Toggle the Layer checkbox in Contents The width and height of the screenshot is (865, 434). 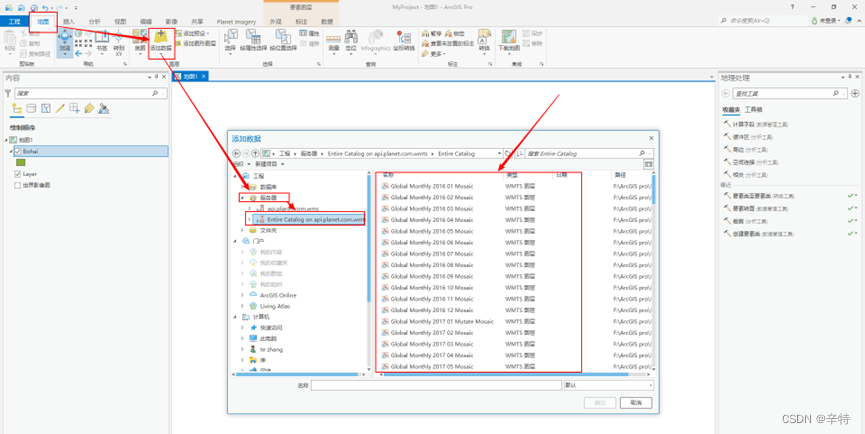tap(18, 174)
